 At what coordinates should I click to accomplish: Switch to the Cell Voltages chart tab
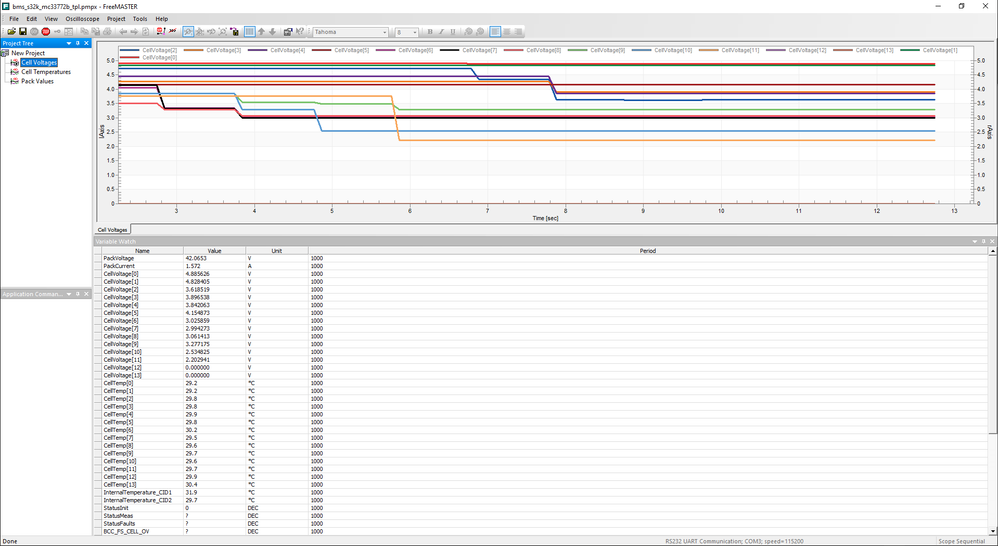(x=113, y=230)
